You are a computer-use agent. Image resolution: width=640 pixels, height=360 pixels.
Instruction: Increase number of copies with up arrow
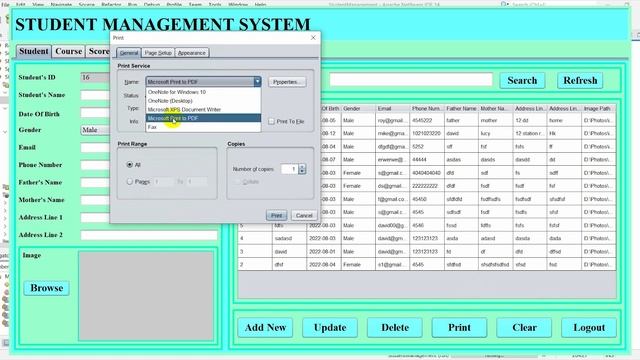tap(302, 167)
